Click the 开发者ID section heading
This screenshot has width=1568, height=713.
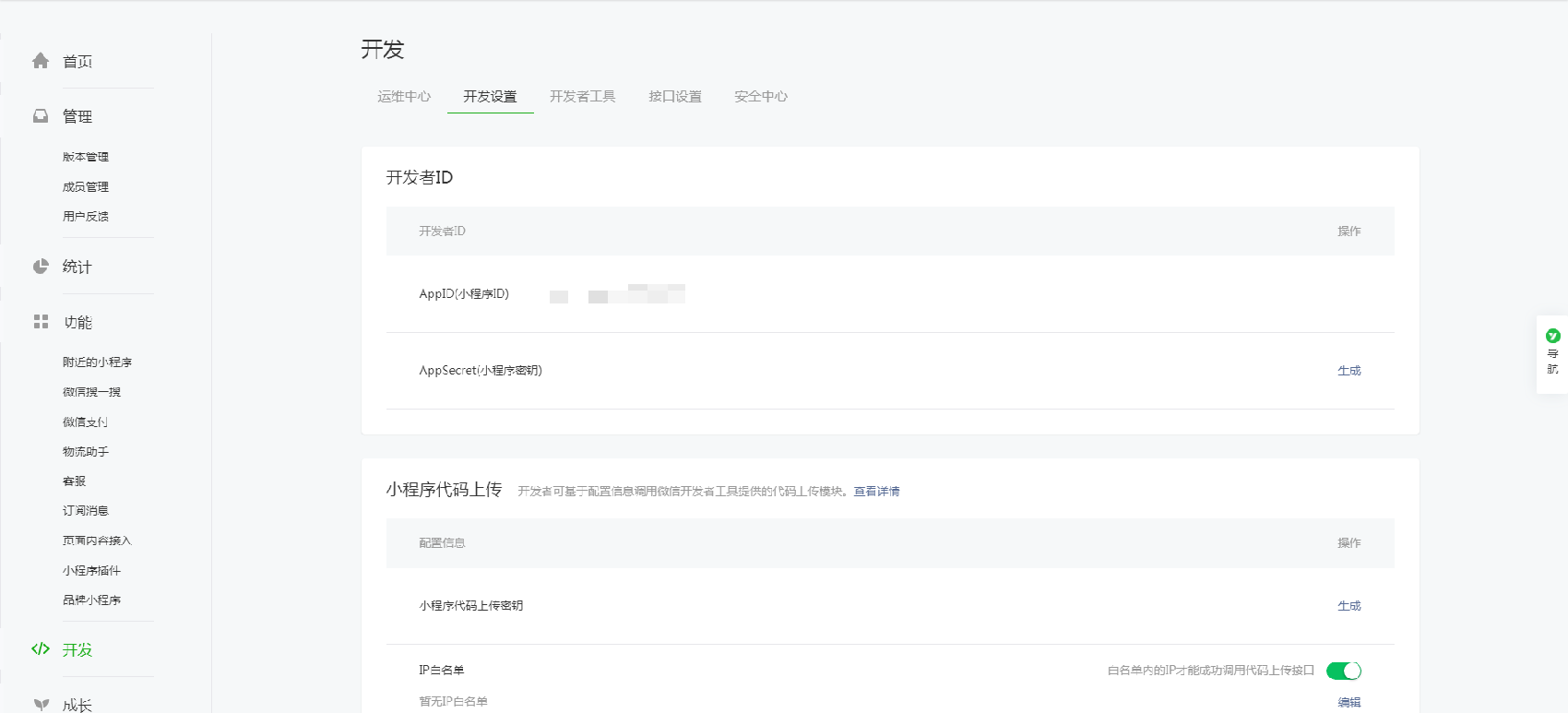(420, 177)
